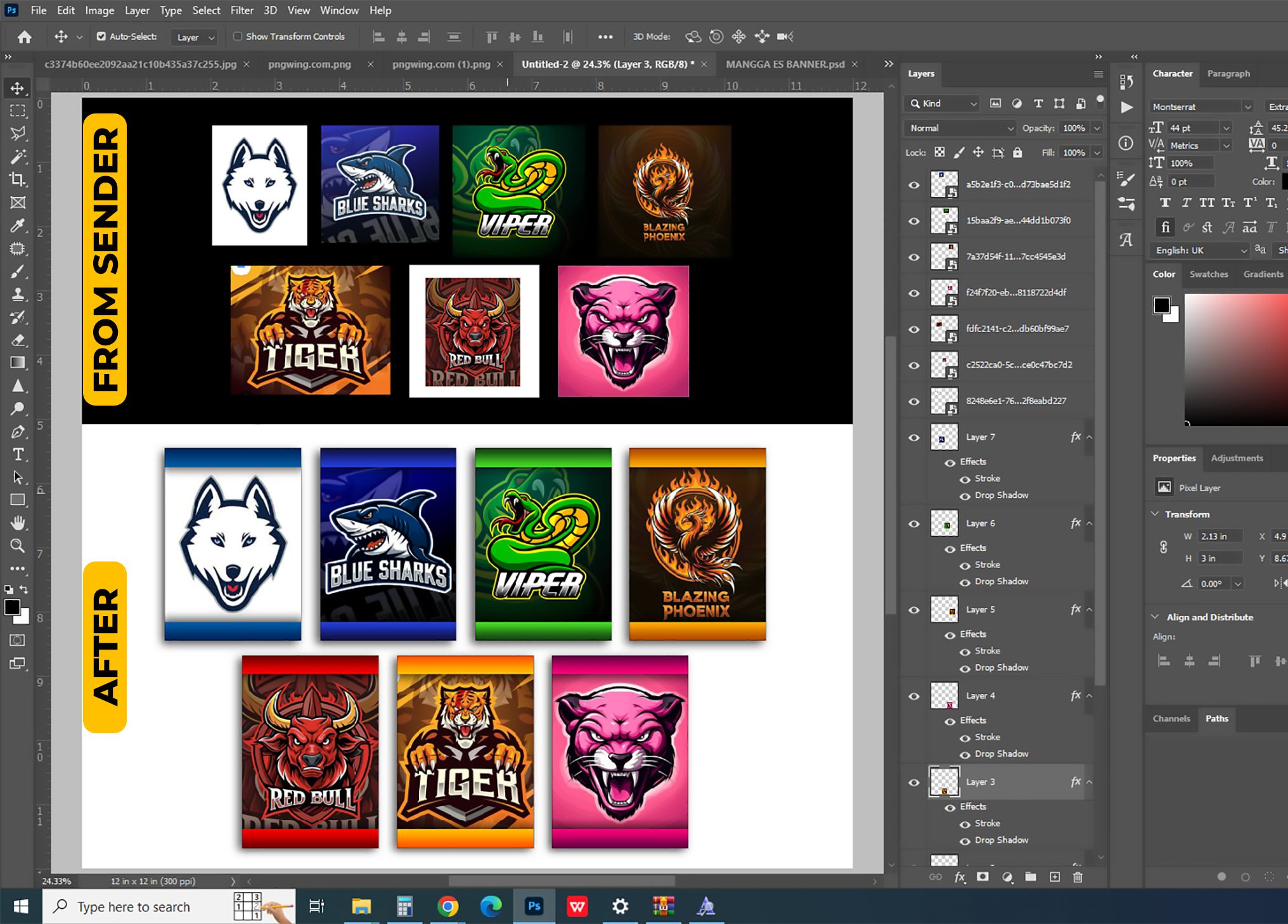Activate the Crop tool
1288x924 pixels.
click(x=18, y=179)
